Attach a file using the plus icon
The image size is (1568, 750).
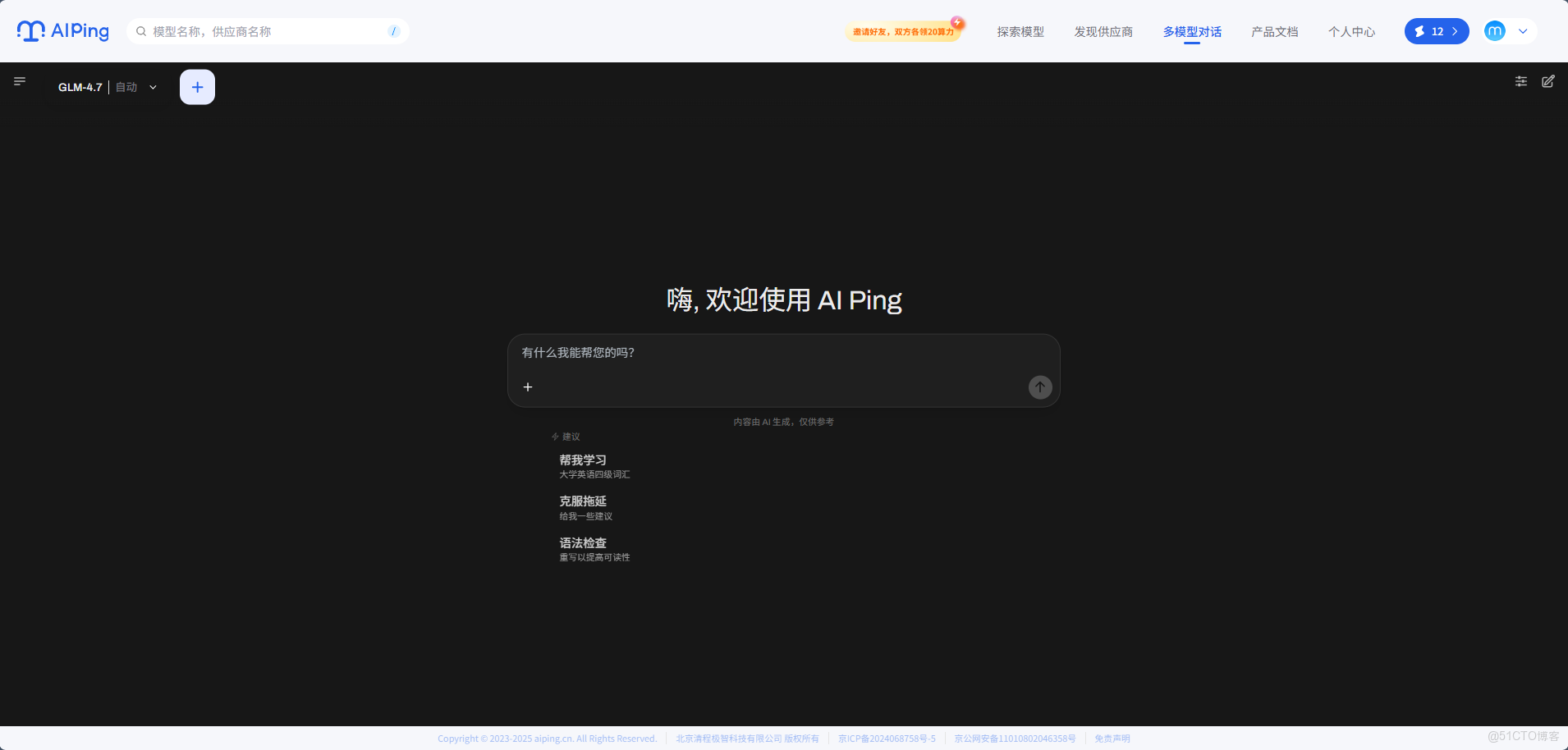[x=528, y=386]
